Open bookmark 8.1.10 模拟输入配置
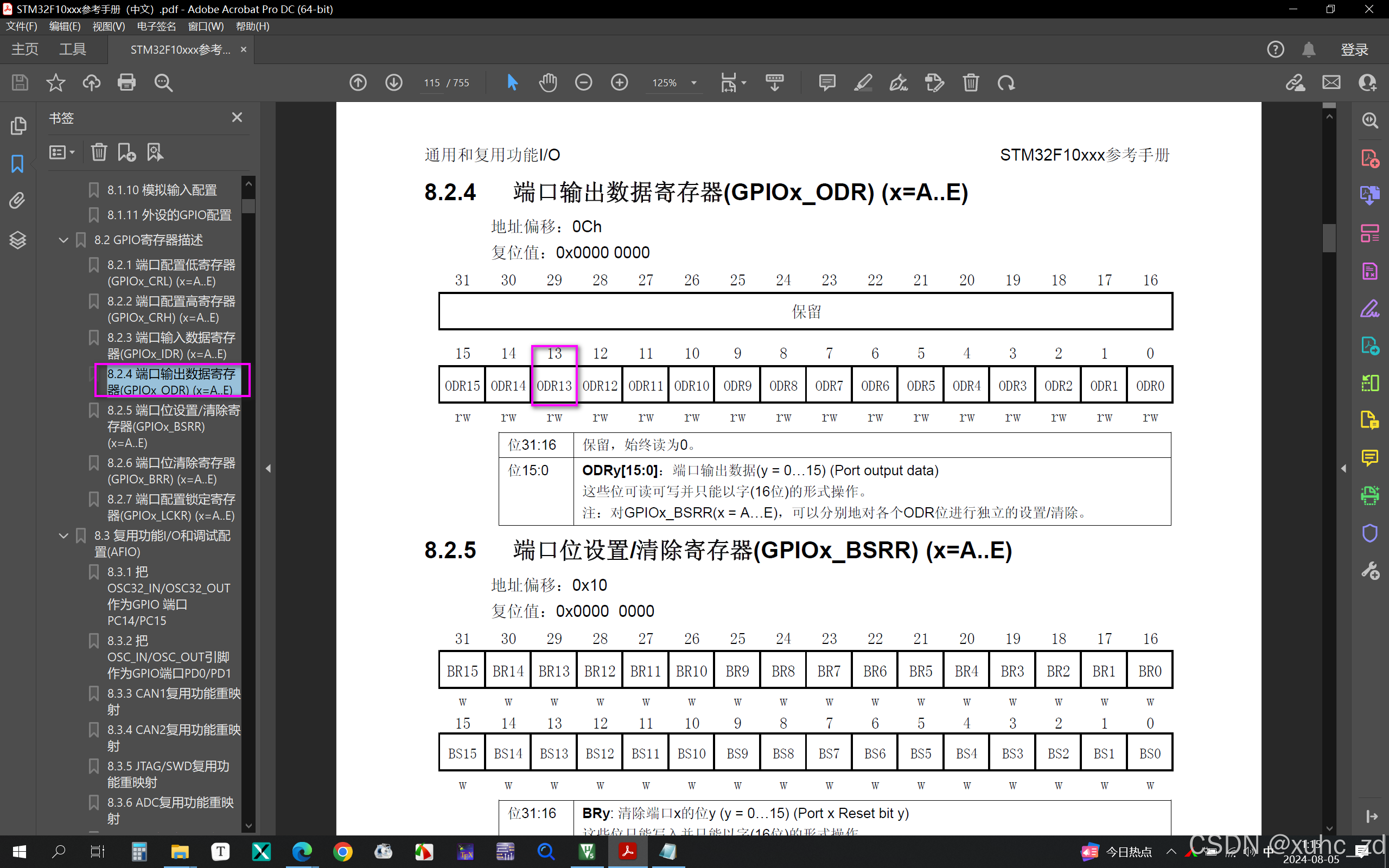The height and width of the screenshot is (868, 1389). coord(162,190)
